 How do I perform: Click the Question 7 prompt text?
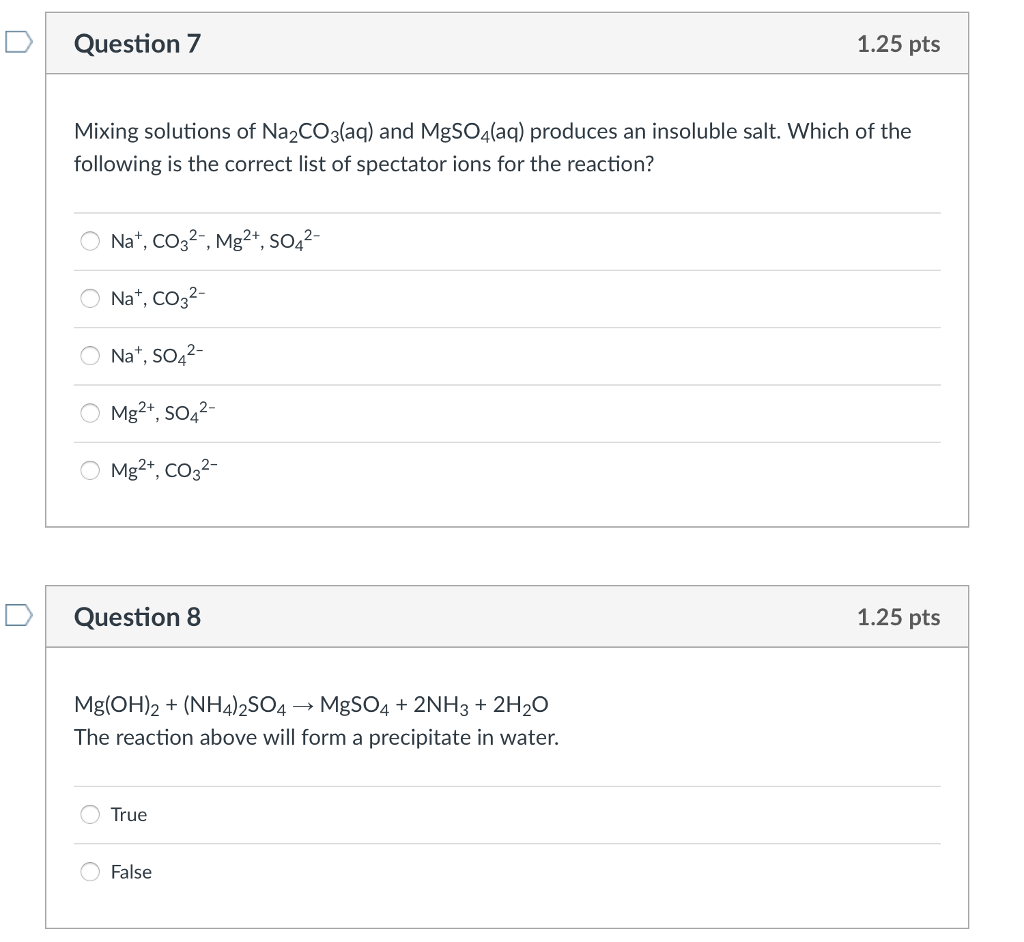click(x=492, y=146)
